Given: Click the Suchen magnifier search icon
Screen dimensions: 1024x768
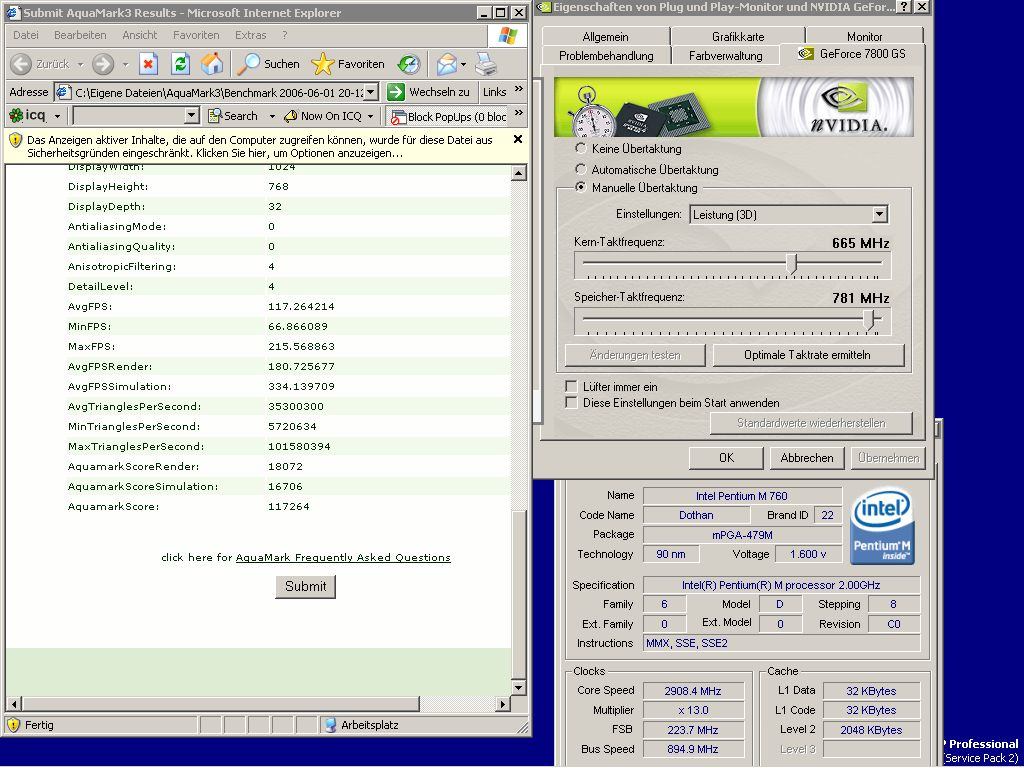Looking at the screenshot, I should [248, 64].
